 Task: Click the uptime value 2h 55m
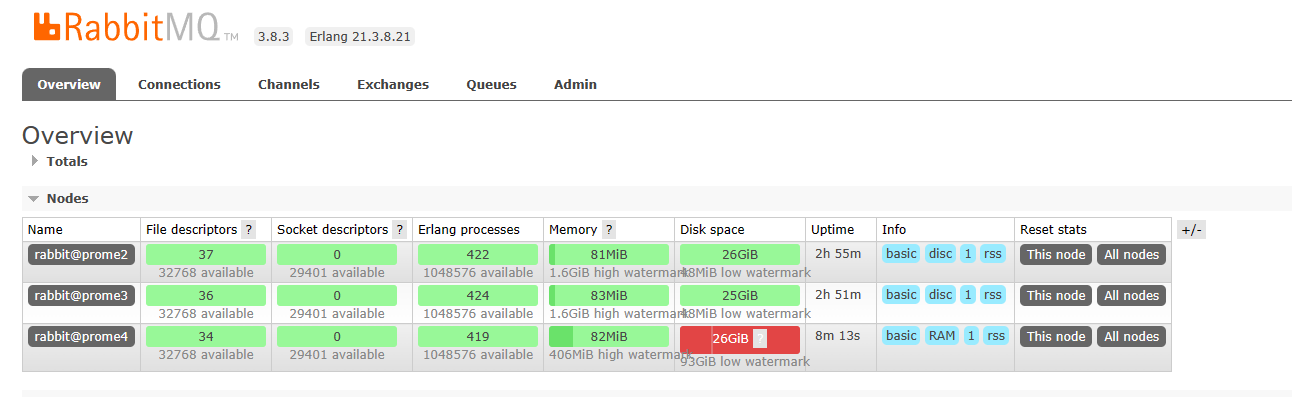coord(838,253)
